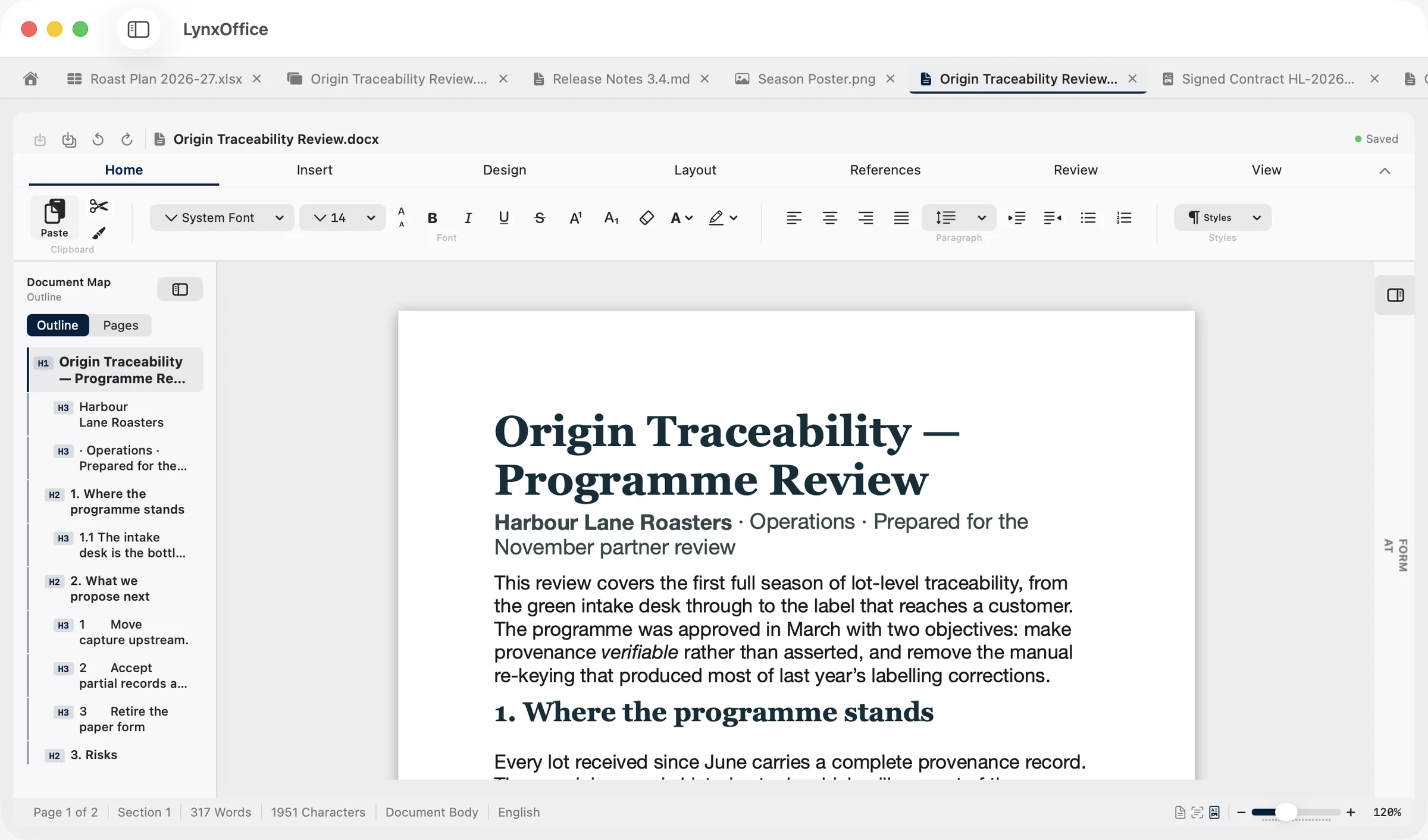The height and width of the screenshot is (840, 1428).
Task: Insert a numbered list
Action: click(1124, 218)
